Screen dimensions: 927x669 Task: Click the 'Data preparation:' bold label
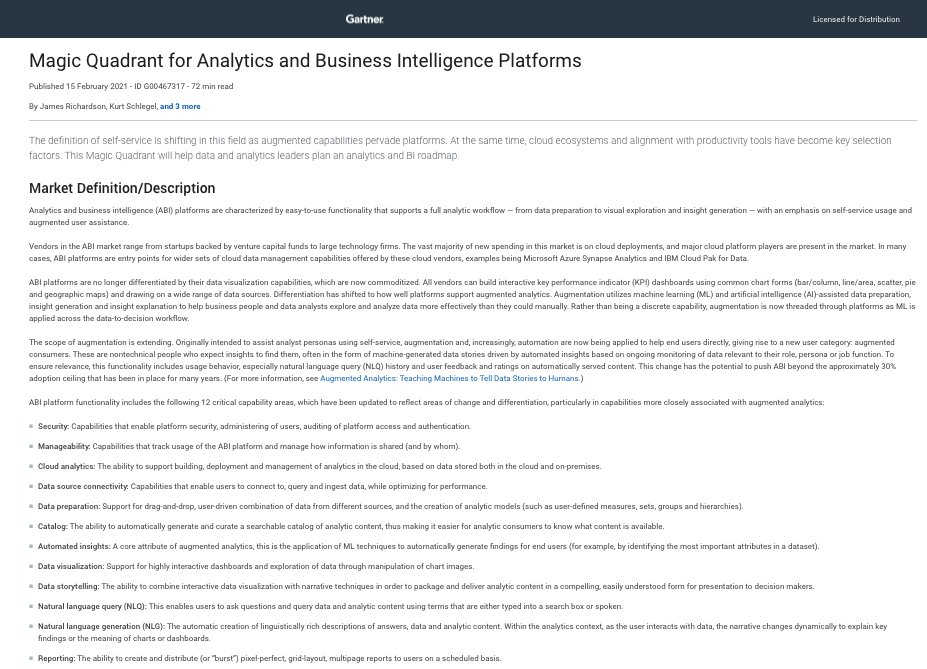coord(69,506)
